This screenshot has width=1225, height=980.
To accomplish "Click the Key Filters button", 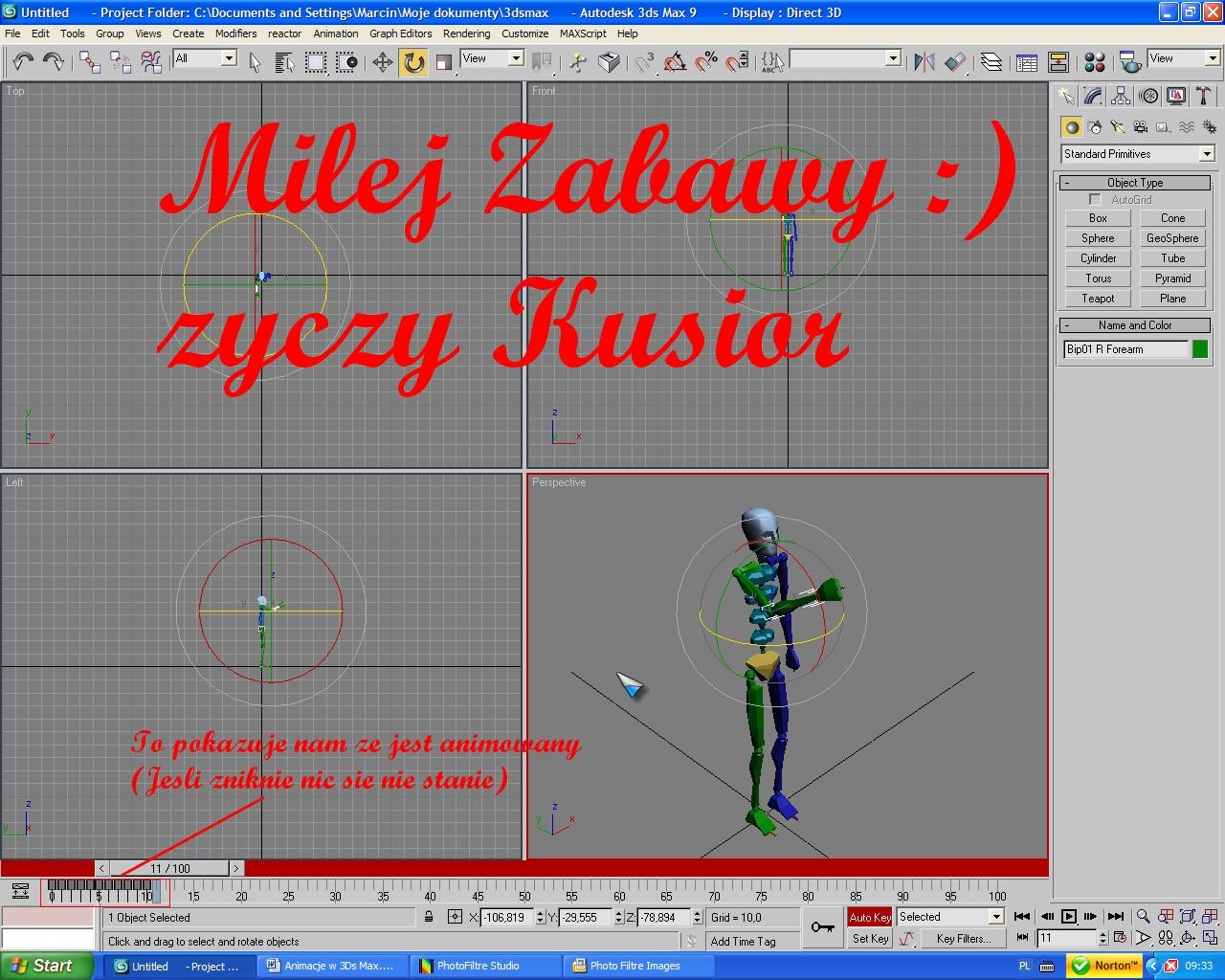I will pos(963,939).
